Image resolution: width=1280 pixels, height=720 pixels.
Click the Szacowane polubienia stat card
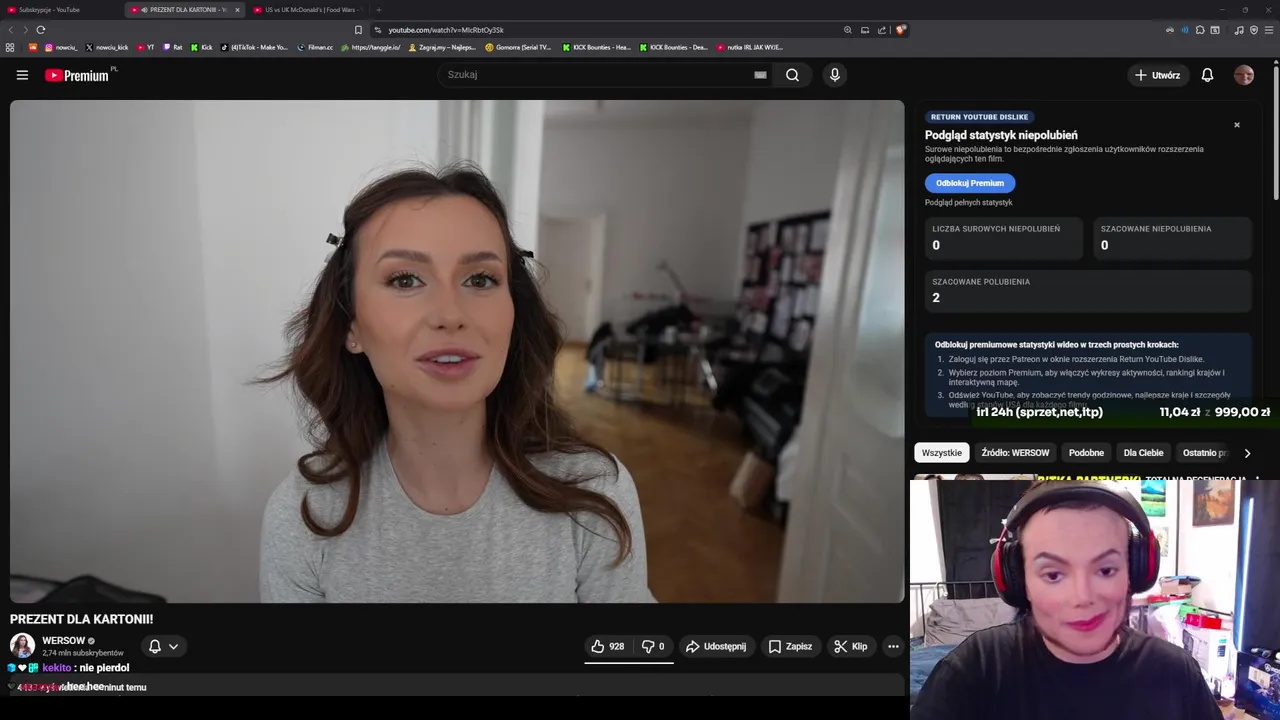tap(1088, 291)
